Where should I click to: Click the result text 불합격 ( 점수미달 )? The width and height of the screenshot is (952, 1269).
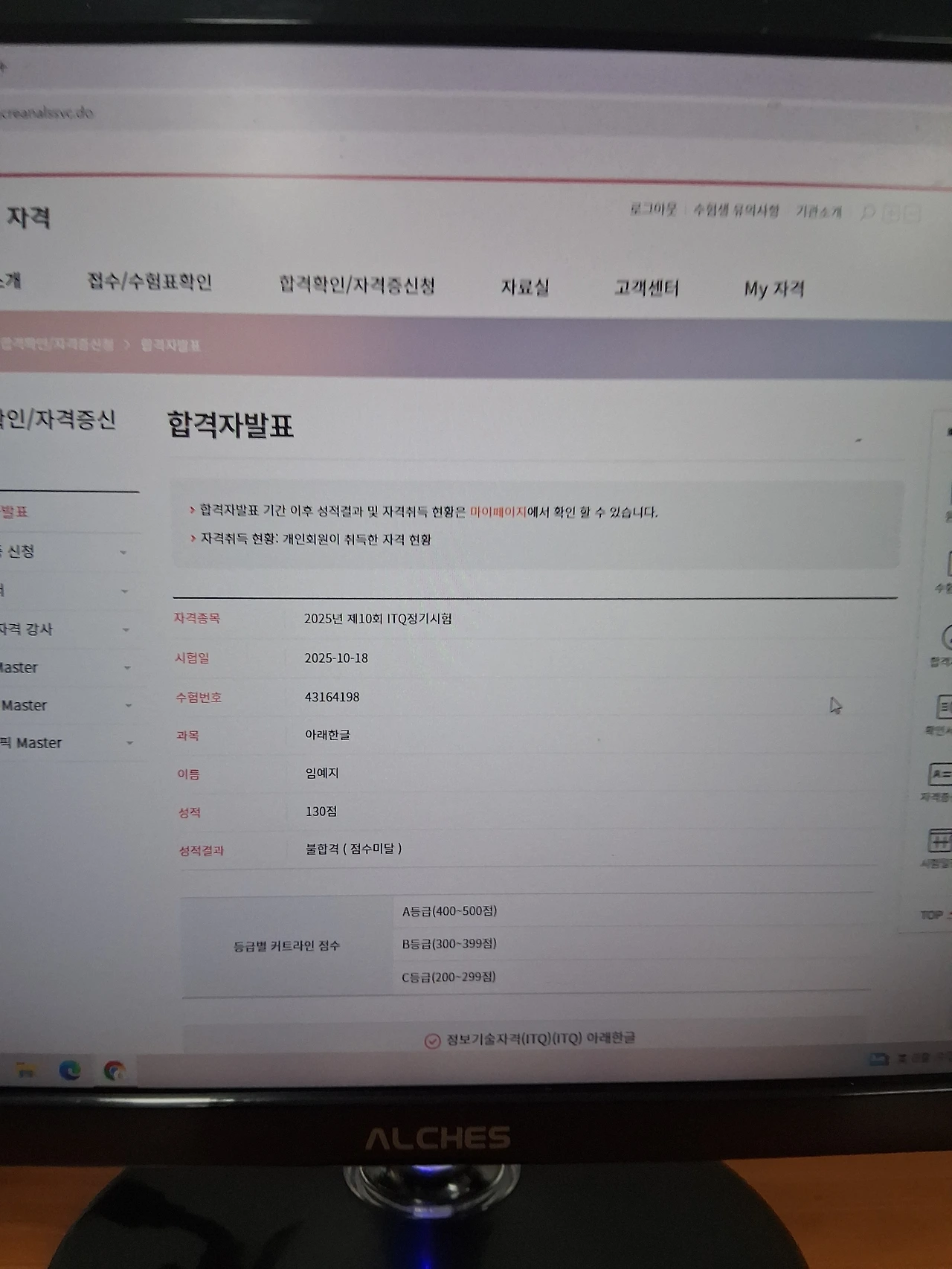(x=353, y=849)
